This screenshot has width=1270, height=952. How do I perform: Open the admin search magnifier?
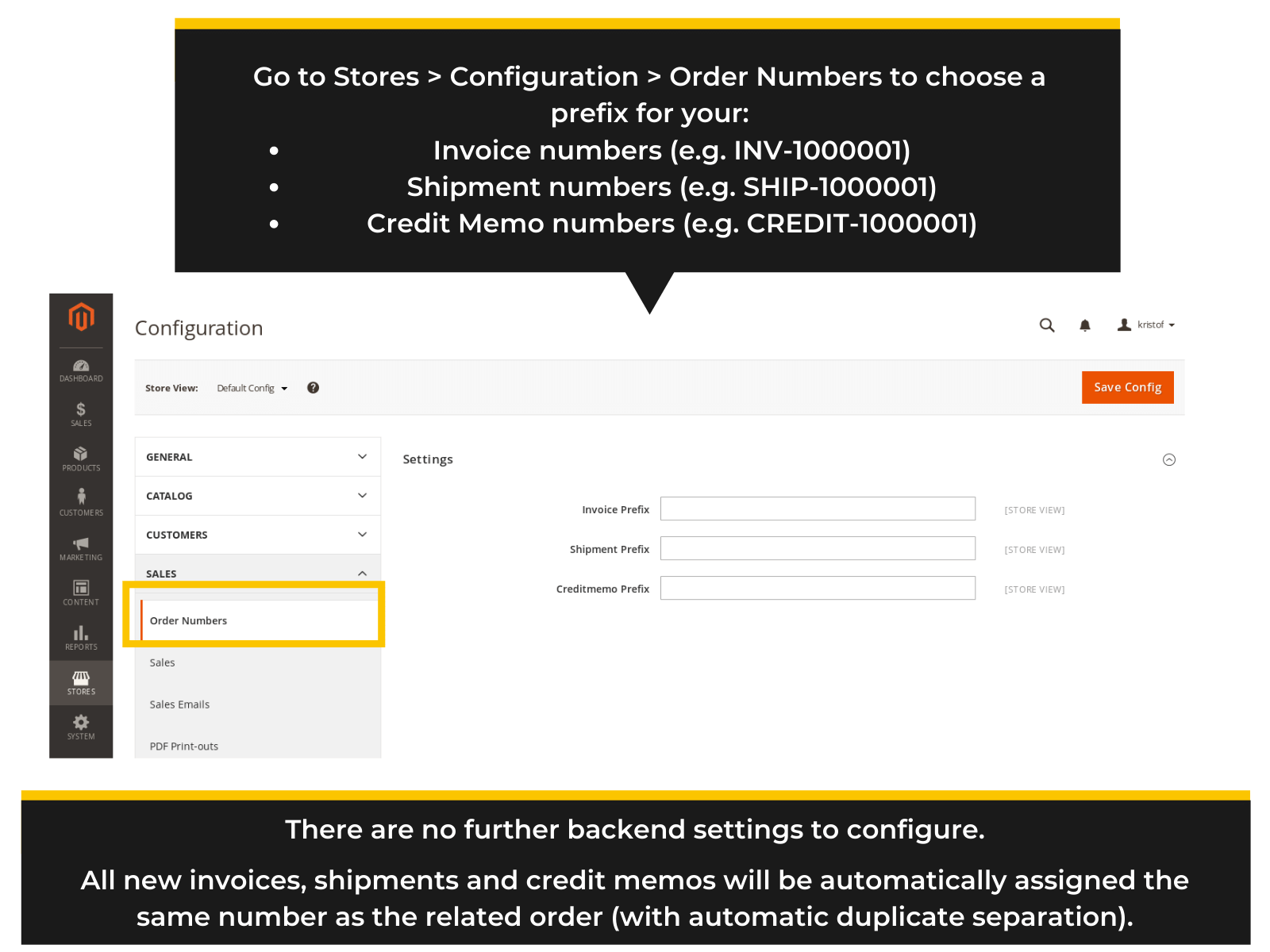pyautogui.click(x=1047, y=325)
